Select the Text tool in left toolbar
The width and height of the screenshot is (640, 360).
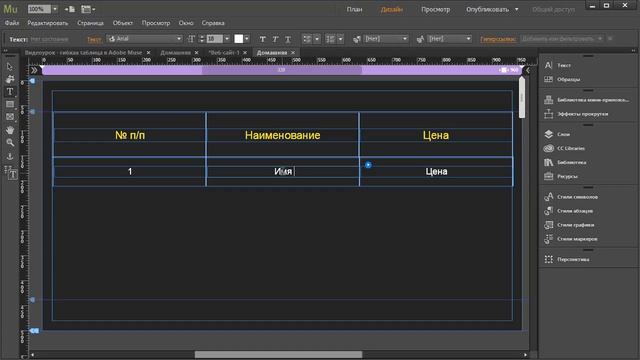(x=10, y=91)
